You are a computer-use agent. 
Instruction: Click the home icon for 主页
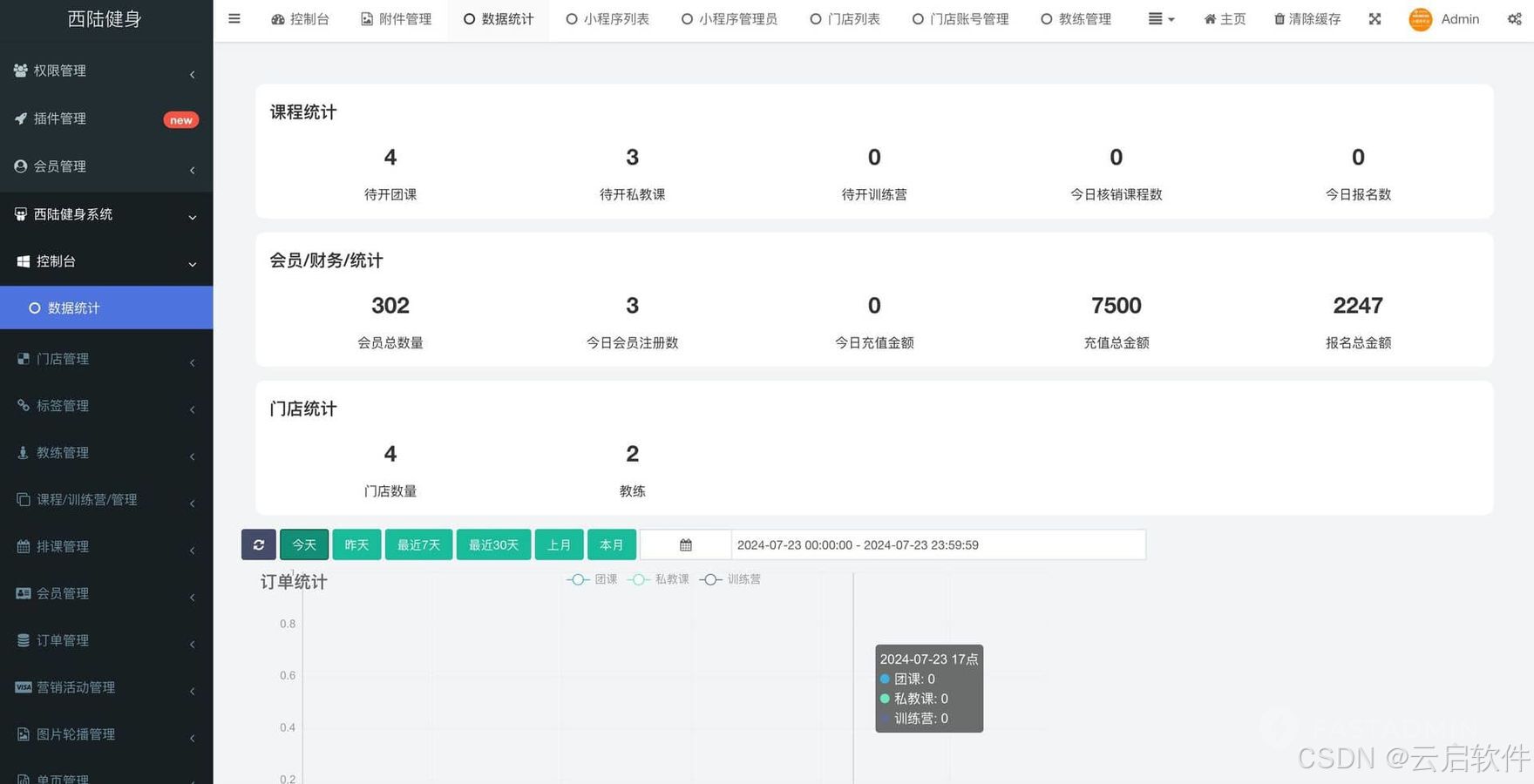coord(1210,18)
